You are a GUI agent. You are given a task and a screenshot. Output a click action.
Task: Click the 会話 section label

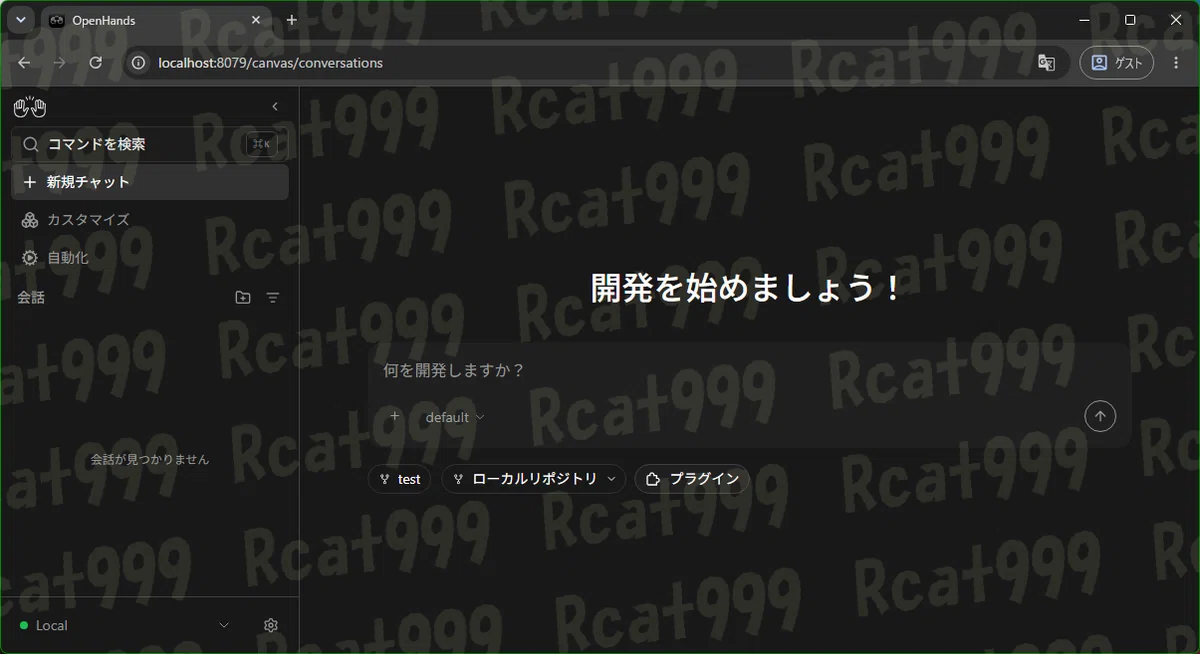click(31, 297)
